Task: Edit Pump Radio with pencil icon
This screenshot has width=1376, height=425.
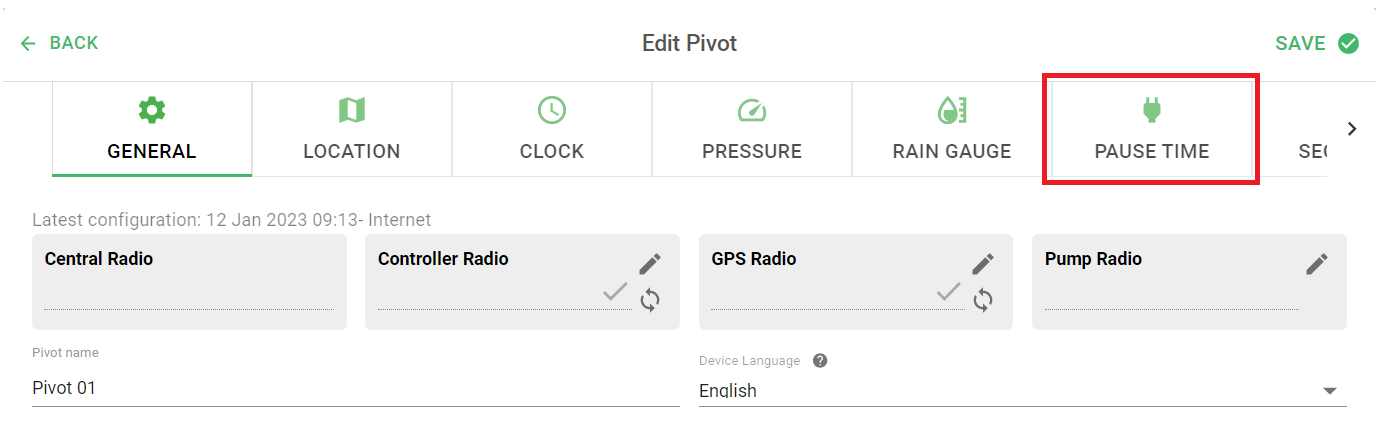Action: pos(1317,264)
